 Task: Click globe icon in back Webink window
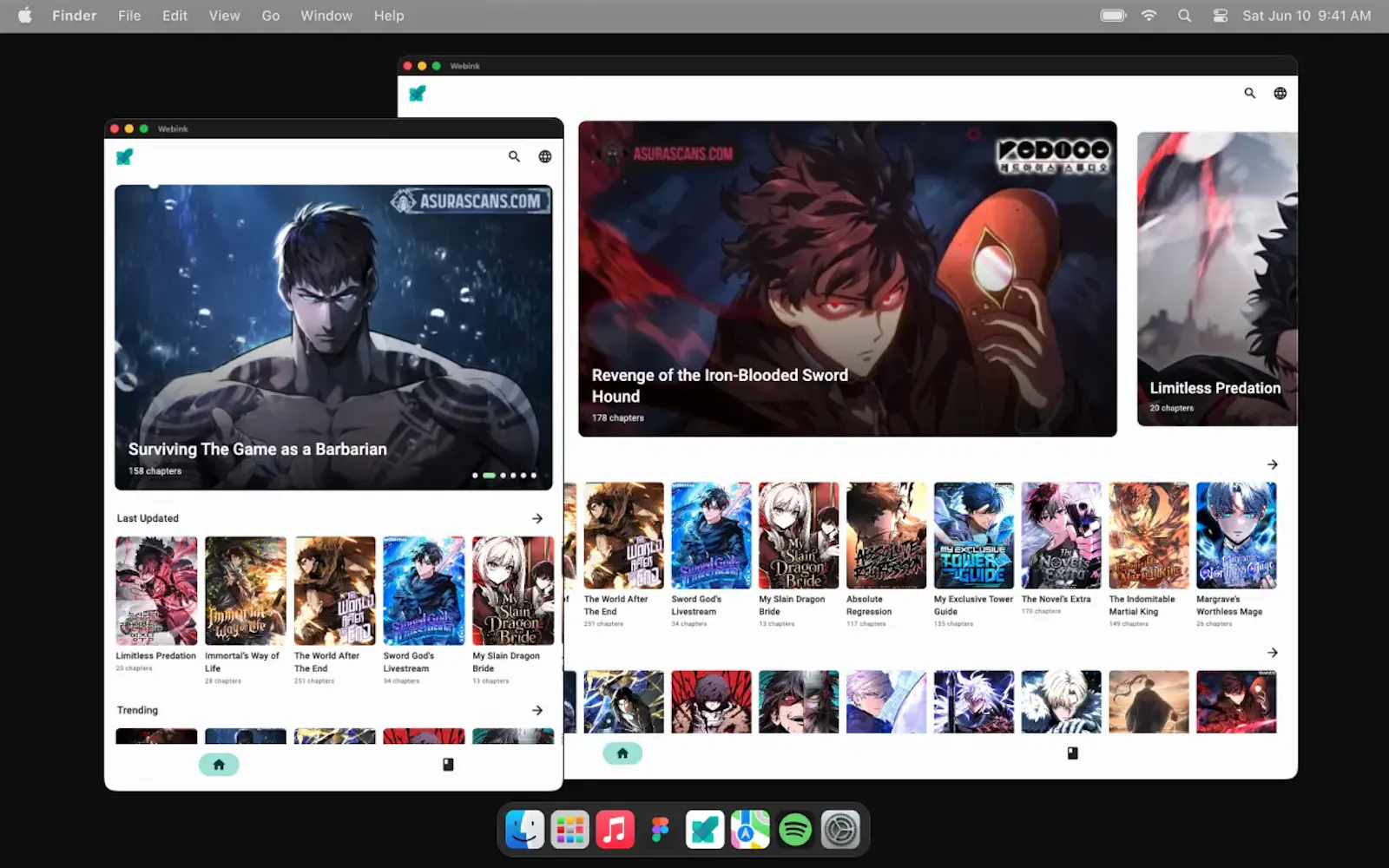click(1280, 93)
